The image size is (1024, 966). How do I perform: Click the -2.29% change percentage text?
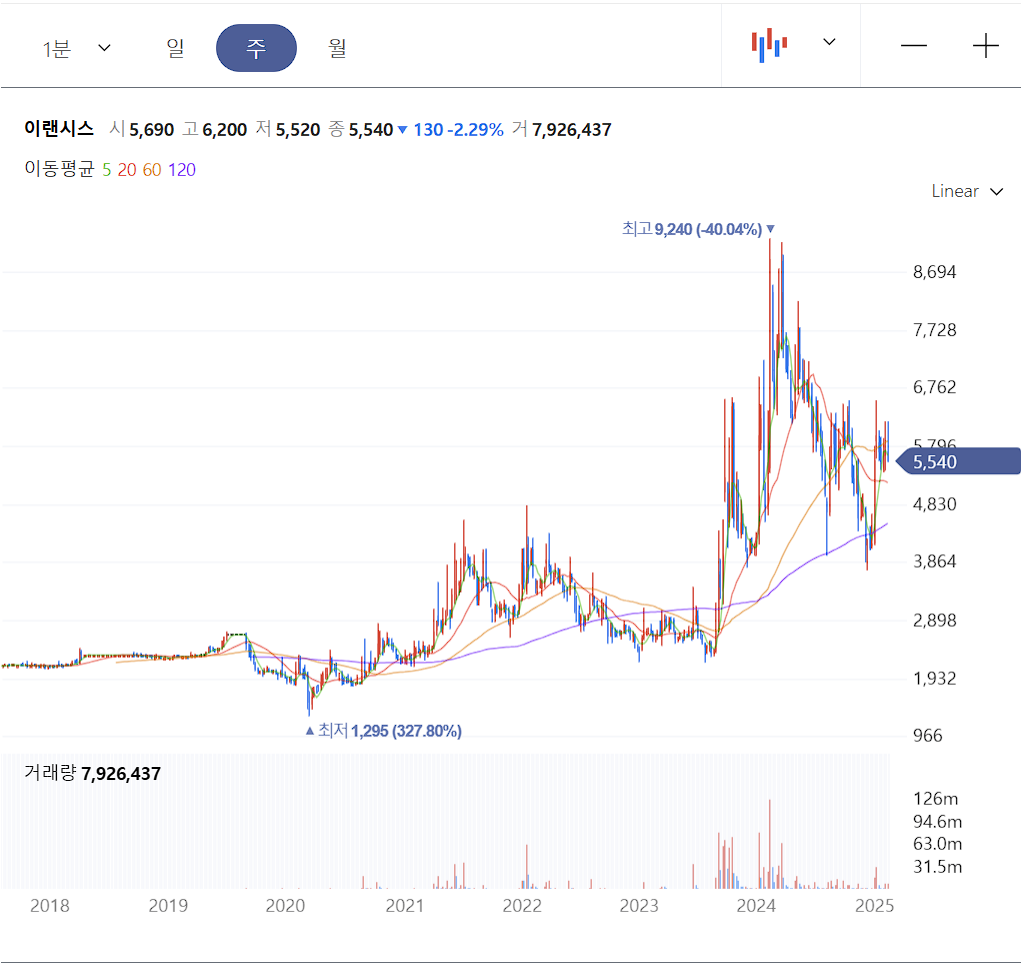(x=473, y=129)
